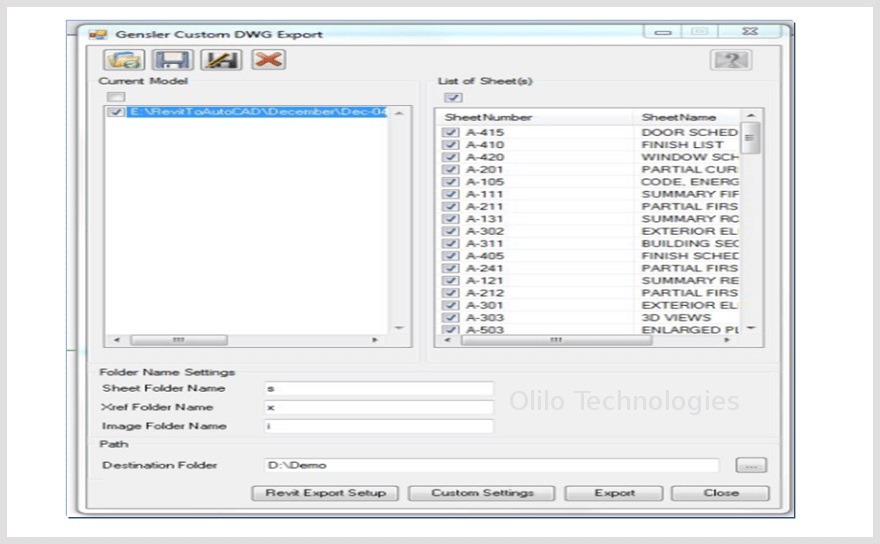Viewport: 880px width, 544px height.
Task: Click the Export button
Action: tap(614, 493)
